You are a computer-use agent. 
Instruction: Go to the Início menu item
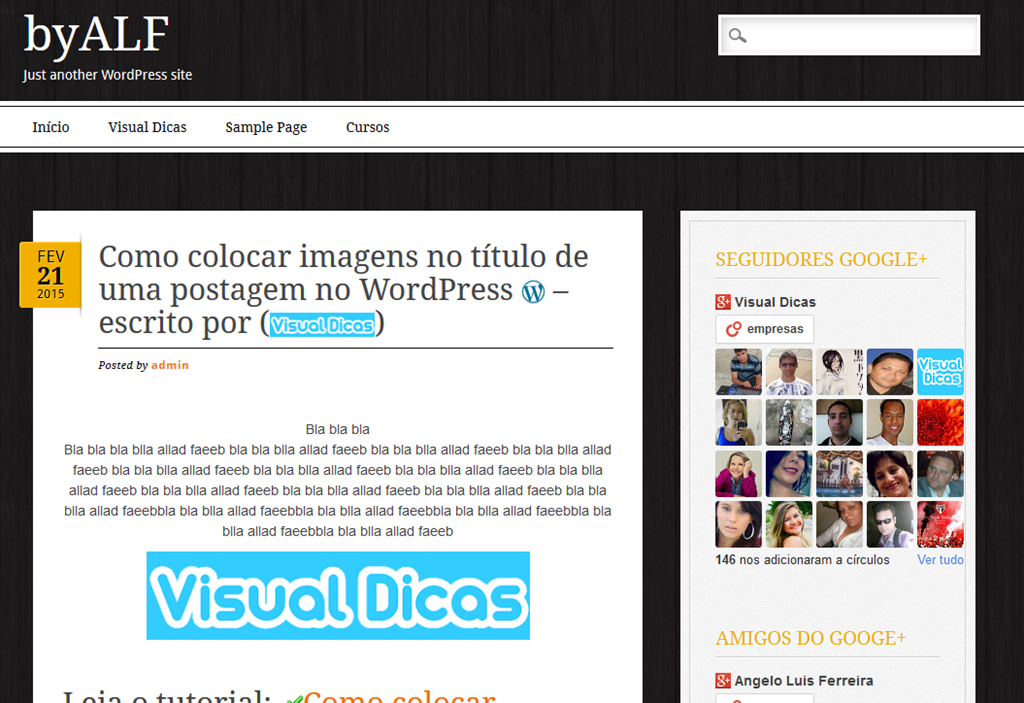click(x=51, y=127)
